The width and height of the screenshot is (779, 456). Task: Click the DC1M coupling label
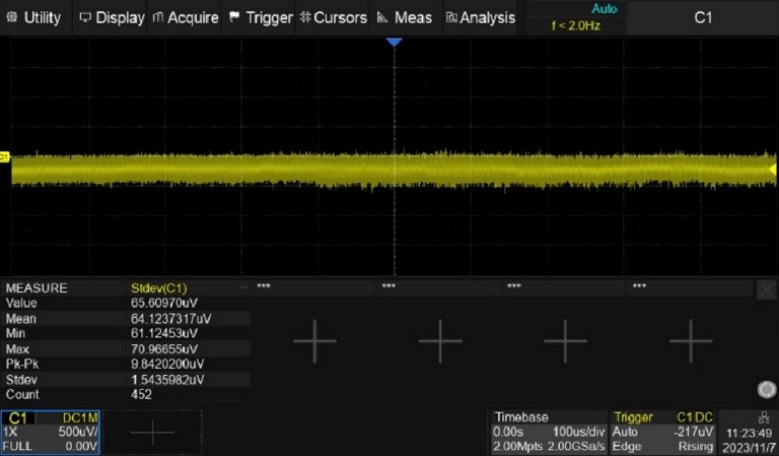(80, 418)
